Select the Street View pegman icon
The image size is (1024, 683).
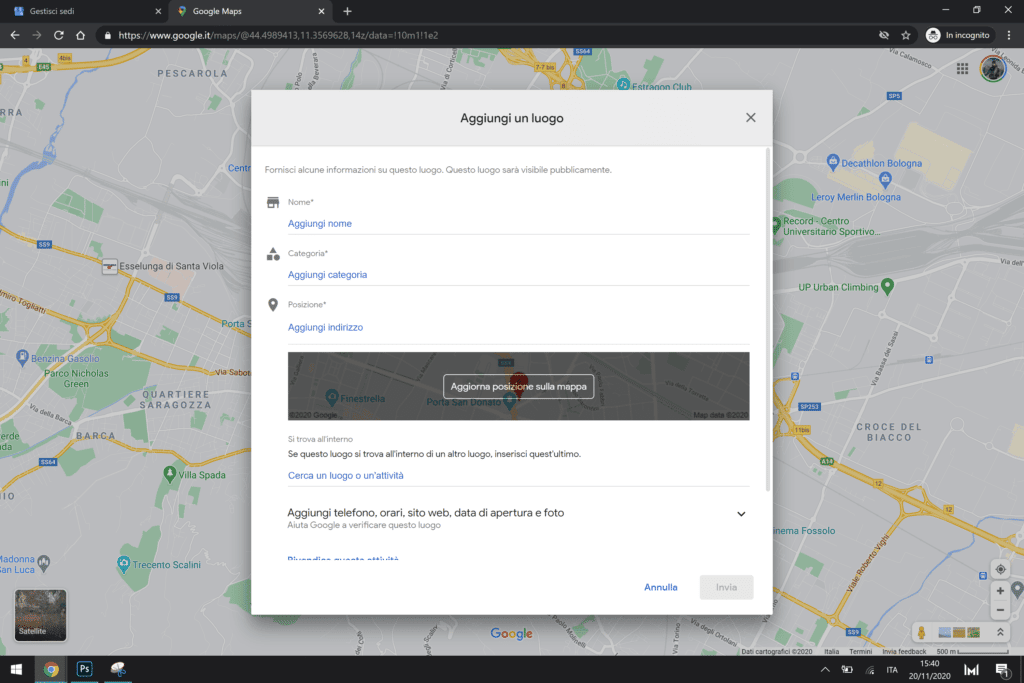point(921,633)
